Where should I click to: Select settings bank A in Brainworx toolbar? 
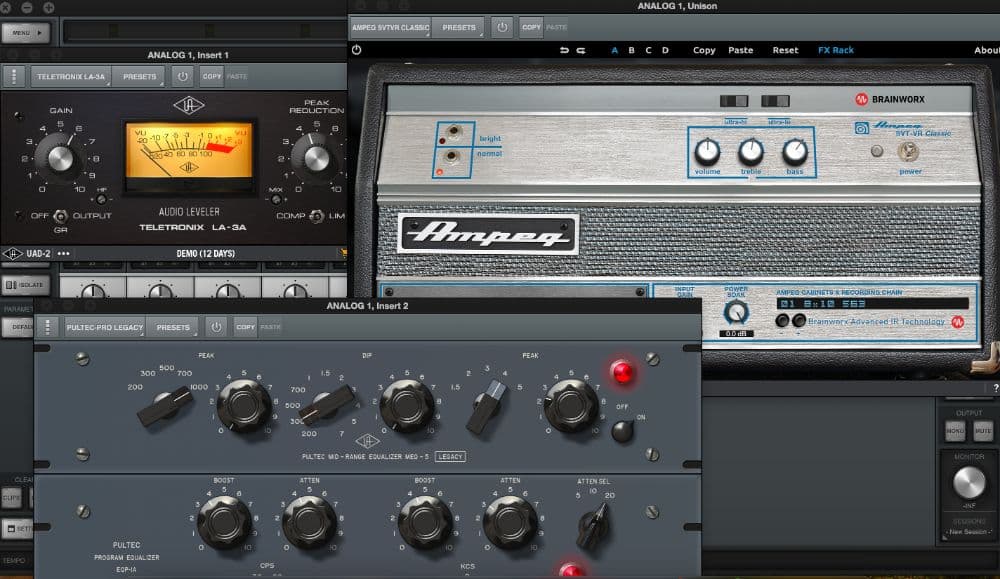pyautogui.click(x=615, y=50)
